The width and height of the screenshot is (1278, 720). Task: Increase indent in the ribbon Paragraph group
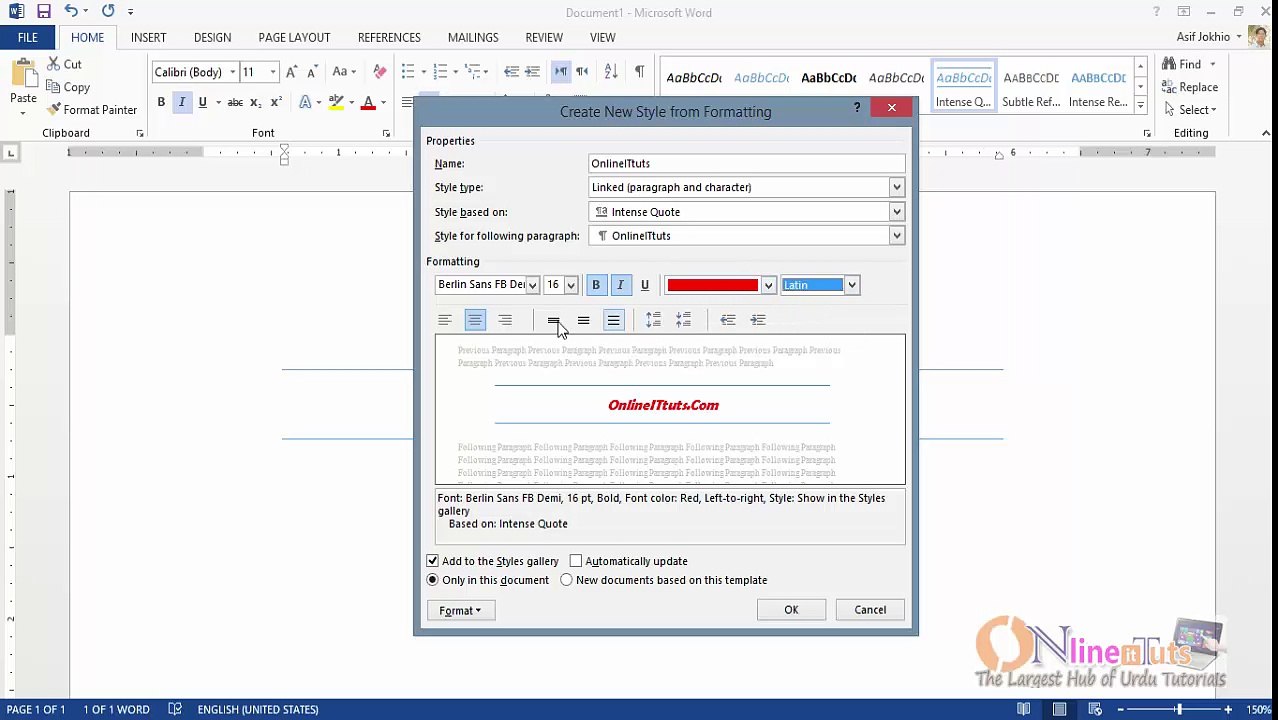[533, 72]
